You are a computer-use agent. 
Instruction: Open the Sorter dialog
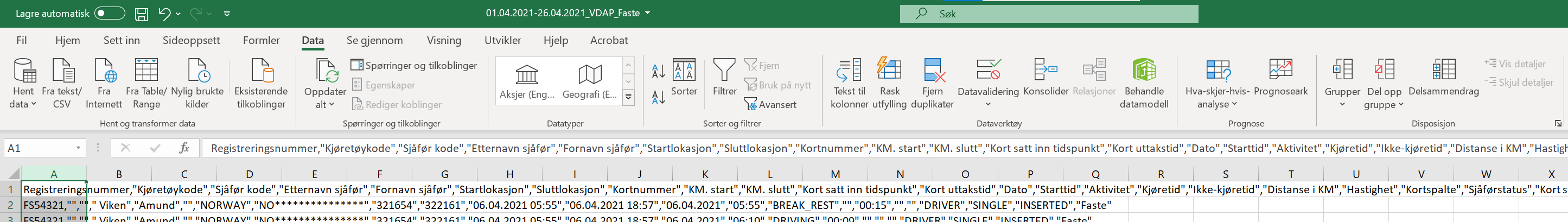[x=684, y=78]
